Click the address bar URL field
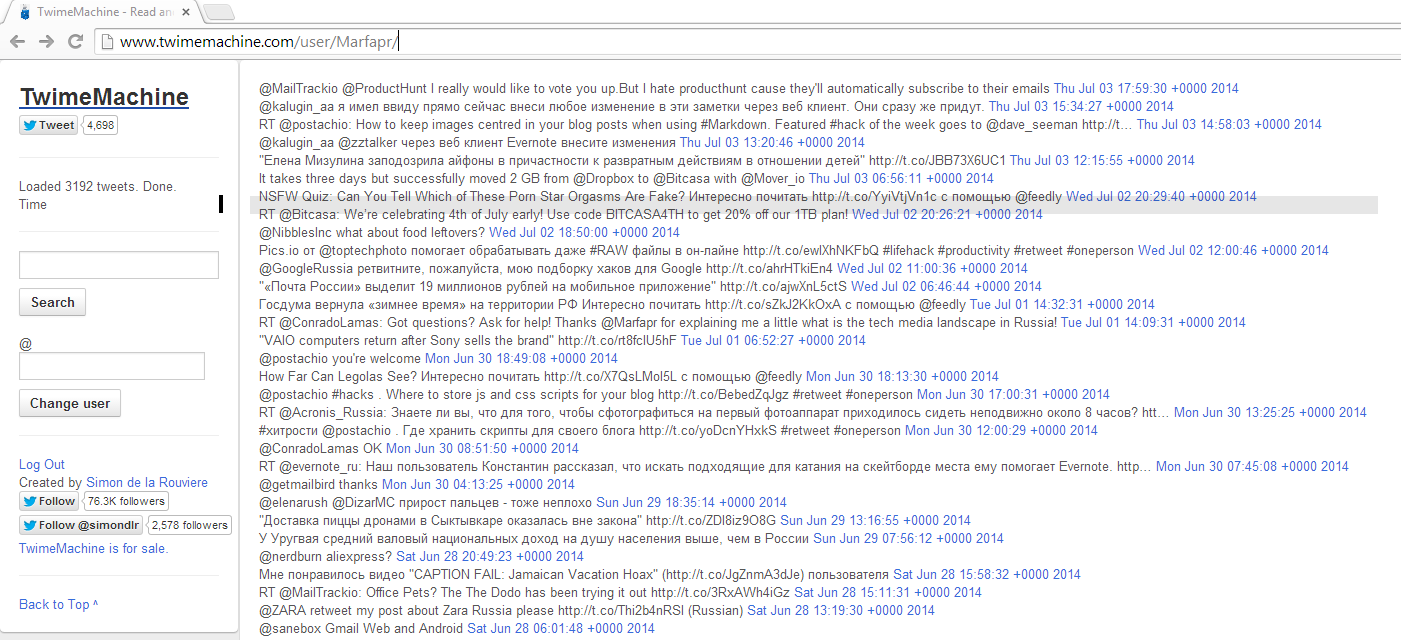This screenshot has height=640, width=1401. (745, 41)
